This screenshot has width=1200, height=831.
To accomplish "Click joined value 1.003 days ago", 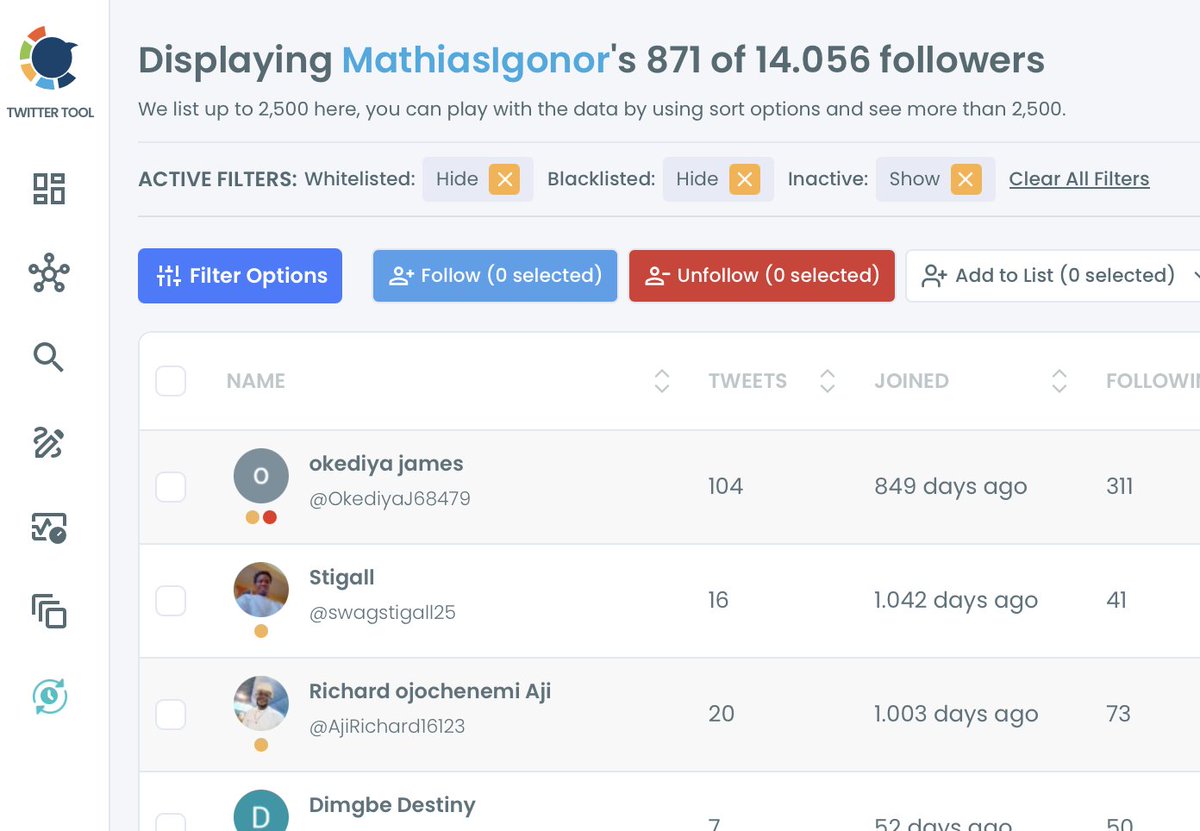I will tap(956, 714).
